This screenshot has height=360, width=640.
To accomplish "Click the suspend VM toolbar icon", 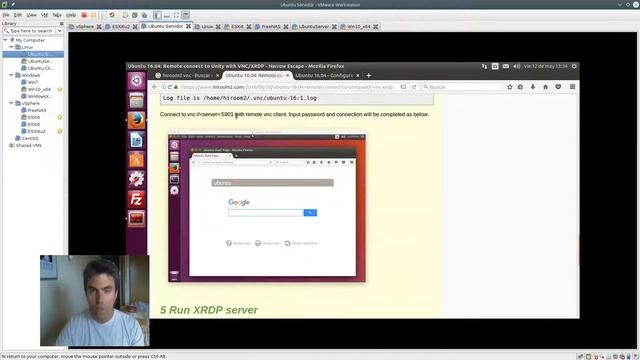I will 93,15.
